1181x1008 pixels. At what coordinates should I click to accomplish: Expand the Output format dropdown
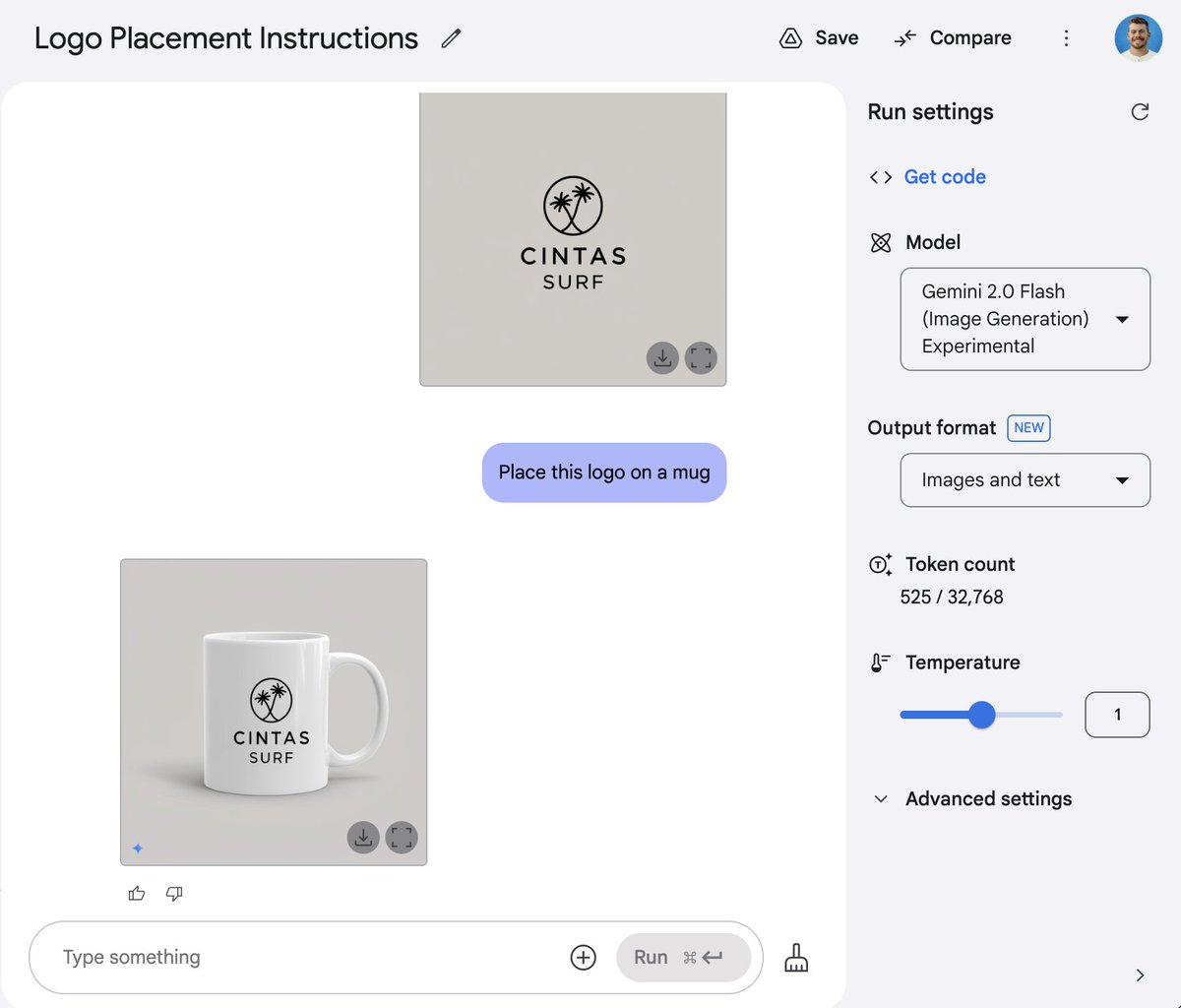1026,480
